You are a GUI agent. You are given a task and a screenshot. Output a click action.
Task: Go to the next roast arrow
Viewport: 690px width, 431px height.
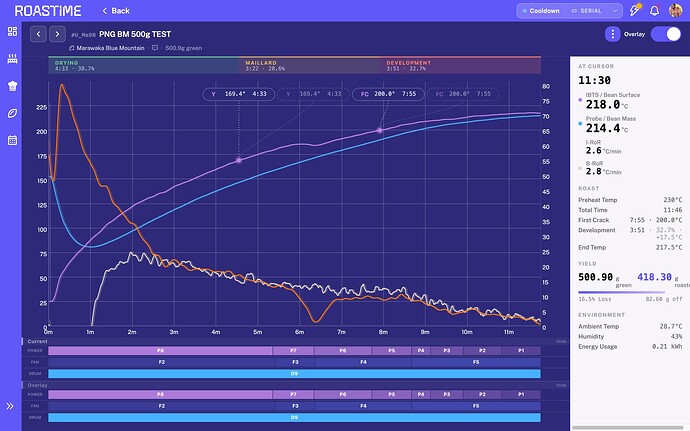click(x=57, y=34)
